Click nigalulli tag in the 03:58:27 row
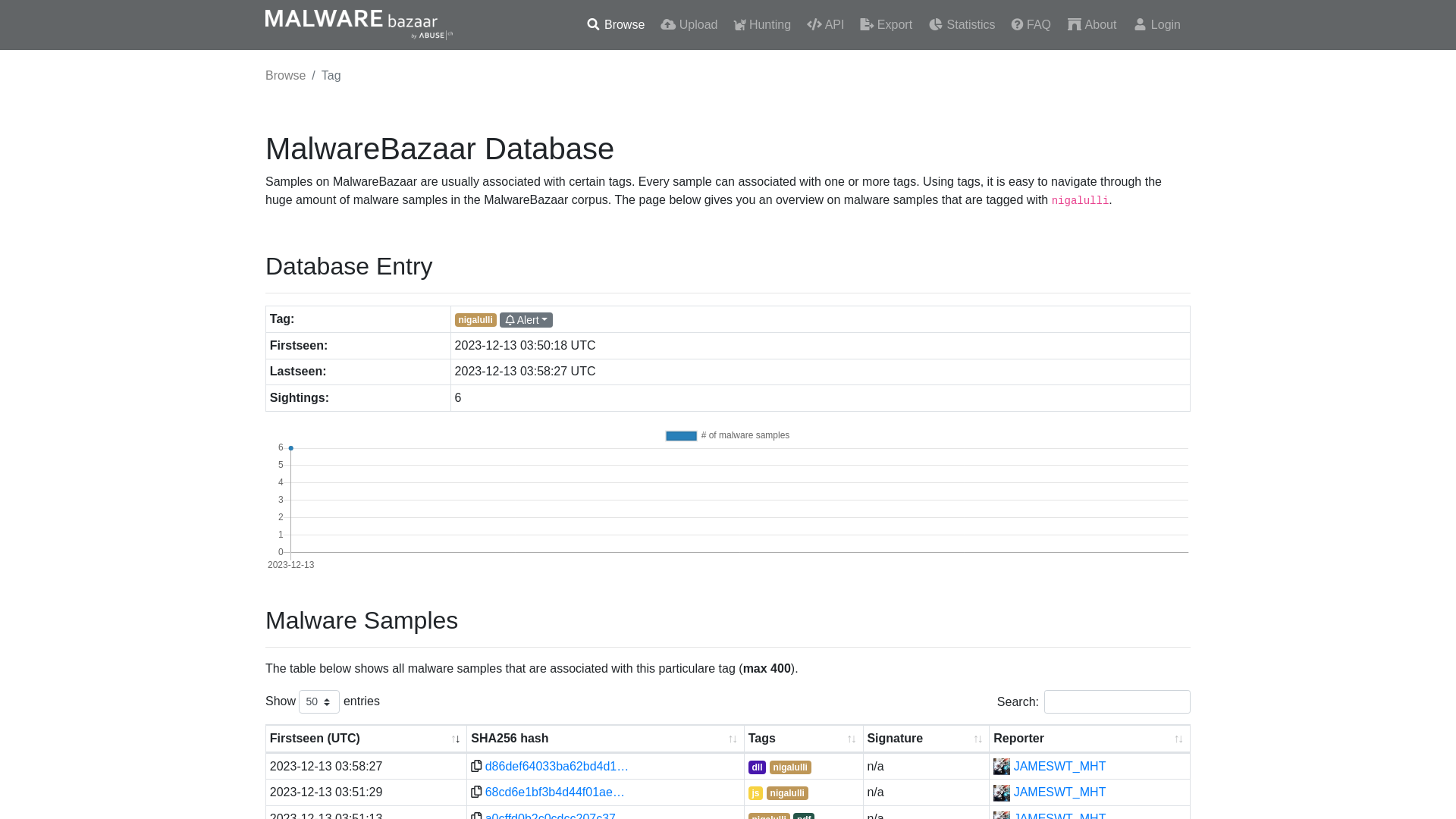This screenshot has width=1456, height=819. pyautogui.click(x=790, y=767)
